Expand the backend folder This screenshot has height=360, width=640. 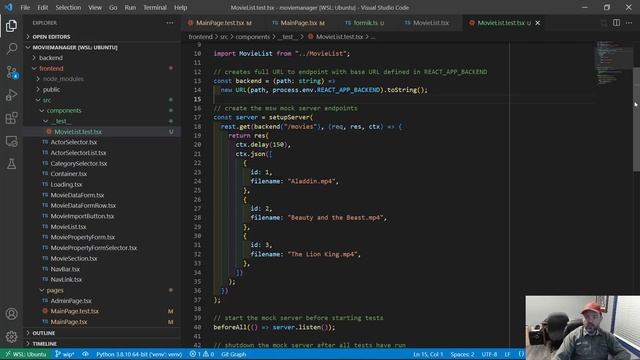102,58
